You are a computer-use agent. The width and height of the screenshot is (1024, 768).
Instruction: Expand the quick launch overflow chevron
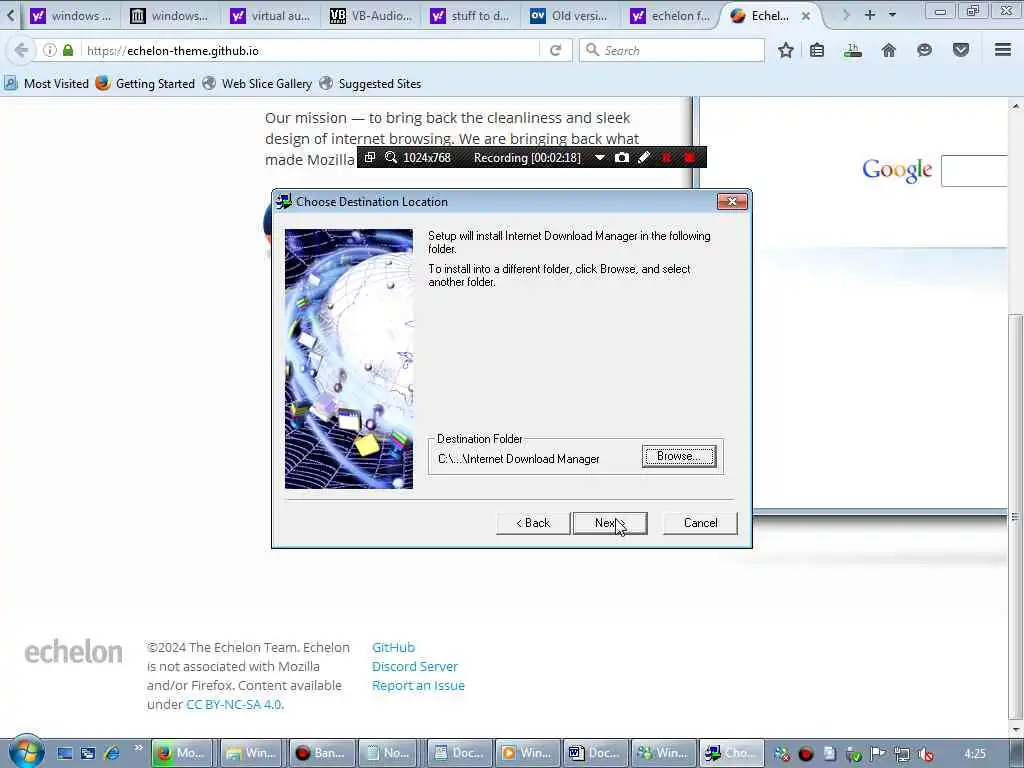pos(138,748)
